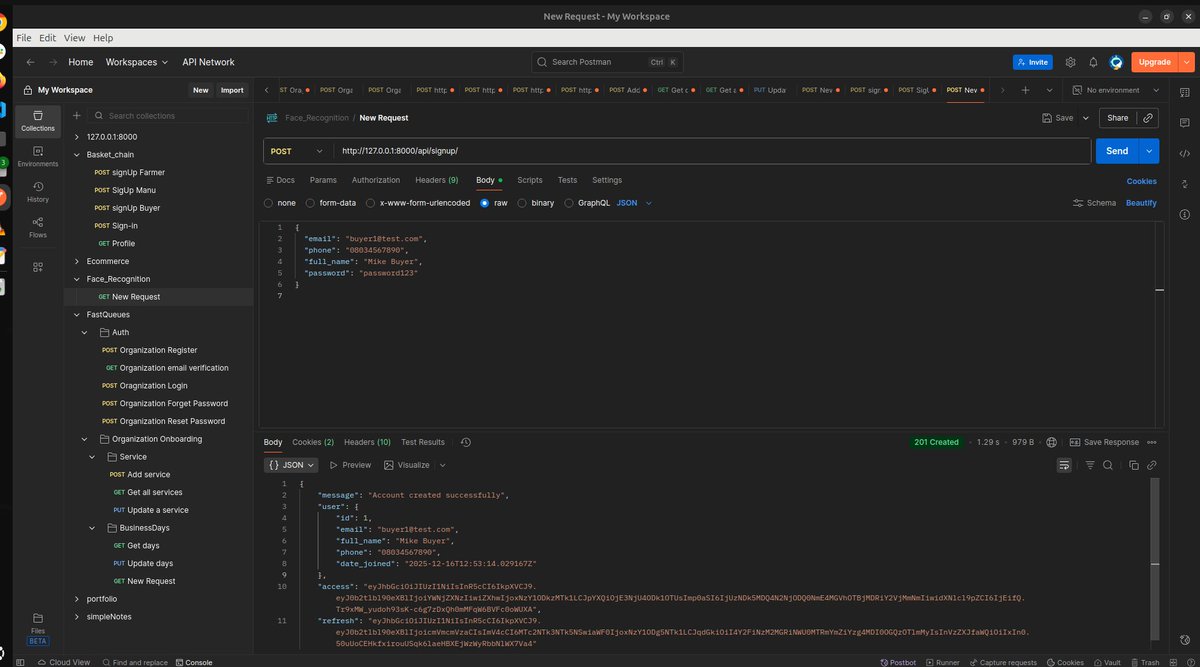1200x667 pixels.
Task: Beautify the request body JSON
Action: pos(1143,203)
